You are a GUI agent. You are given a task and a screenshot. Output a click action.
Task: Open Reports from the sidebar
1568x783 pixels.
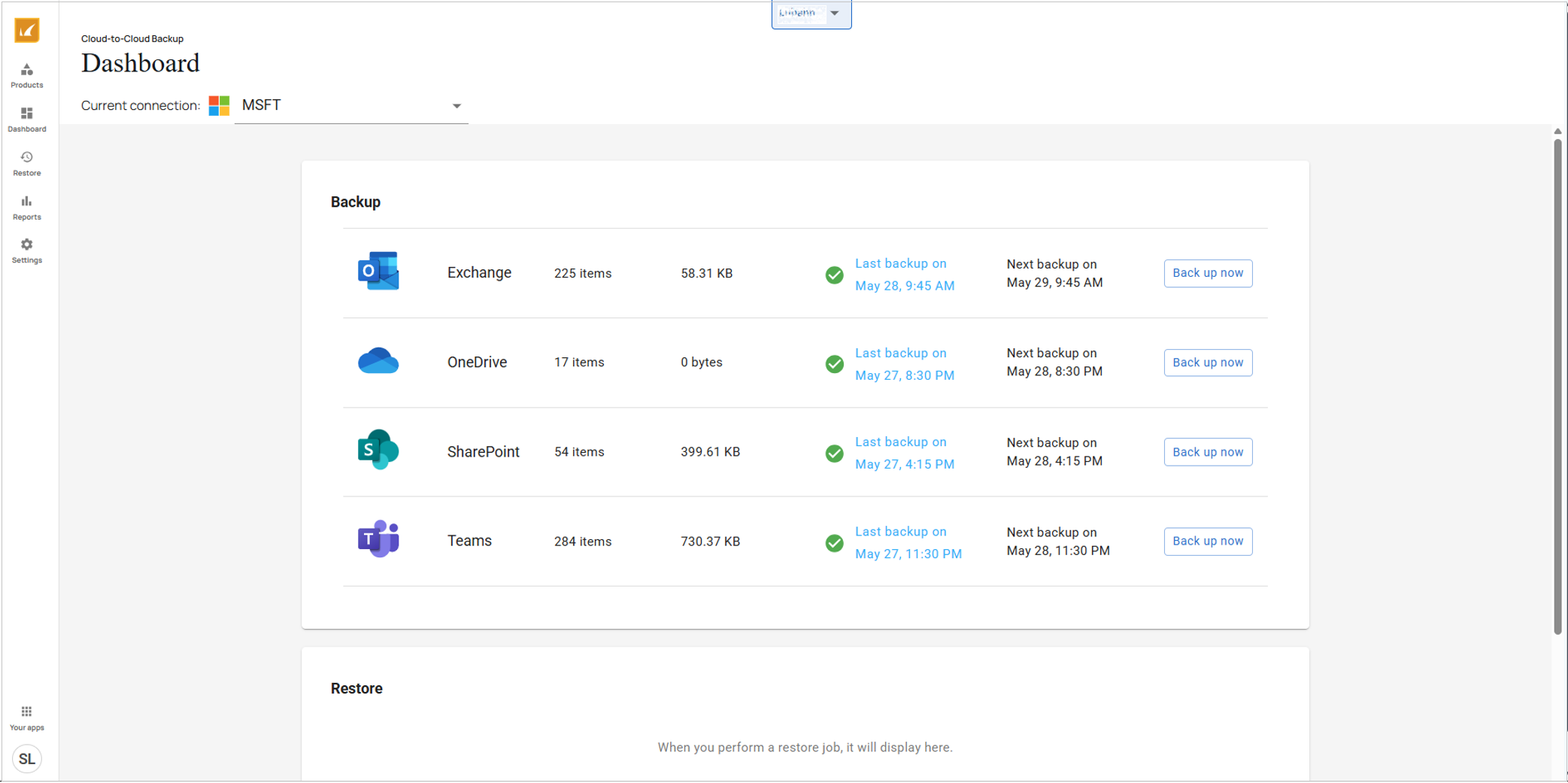coord(27,208)
